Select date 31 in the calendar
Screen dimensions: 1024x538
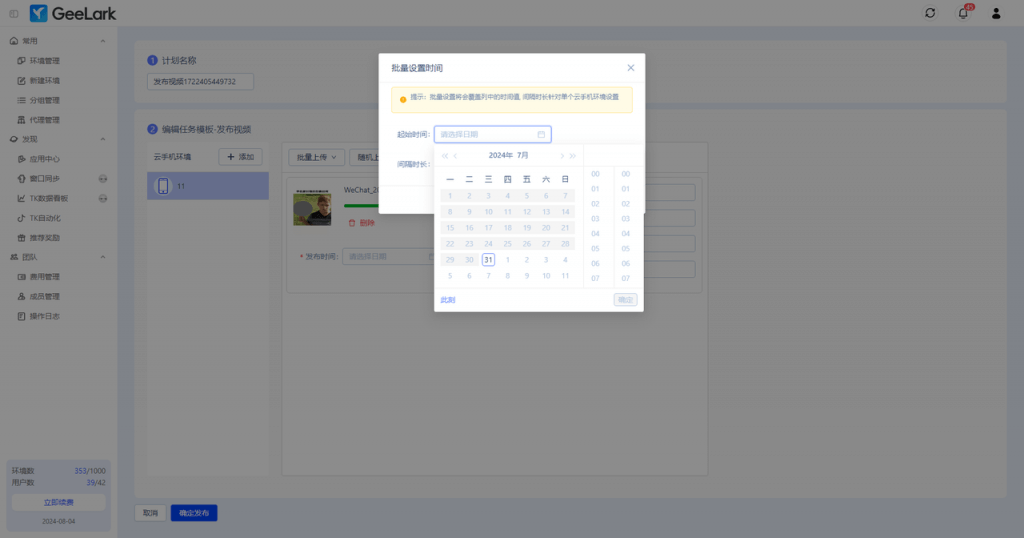point(488,260)
